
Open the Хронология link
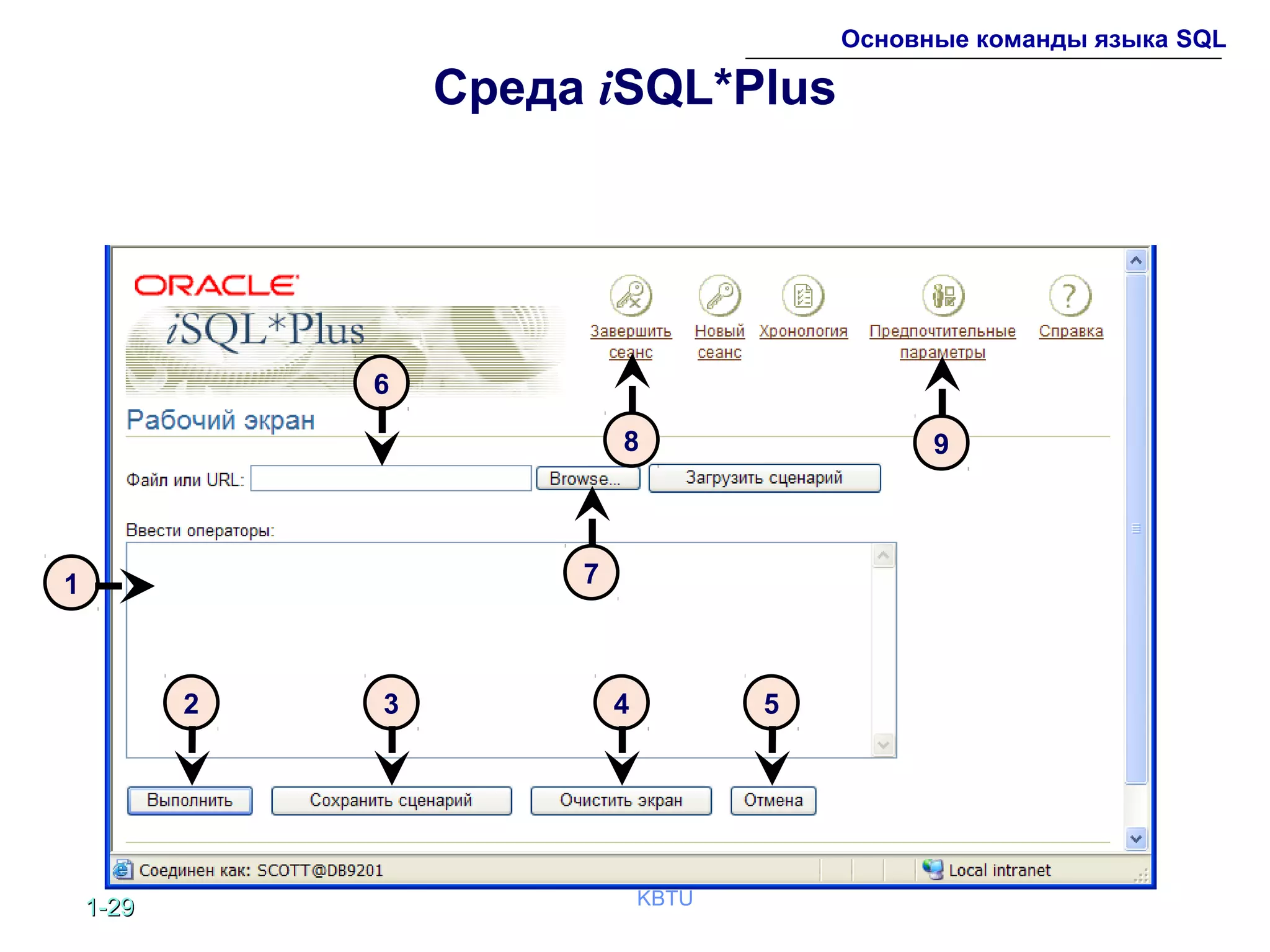(804, 331)
